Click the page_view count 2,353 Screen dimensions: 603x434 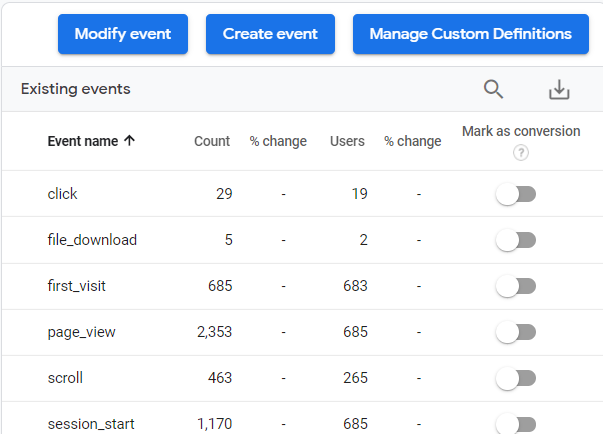click(x=215, y=332)
